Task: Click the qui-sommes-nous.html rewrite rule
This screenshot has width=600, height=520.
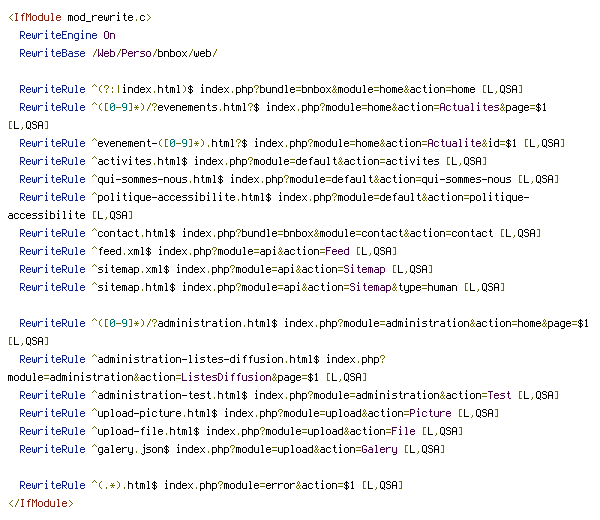Action: [x=289, y=179]
